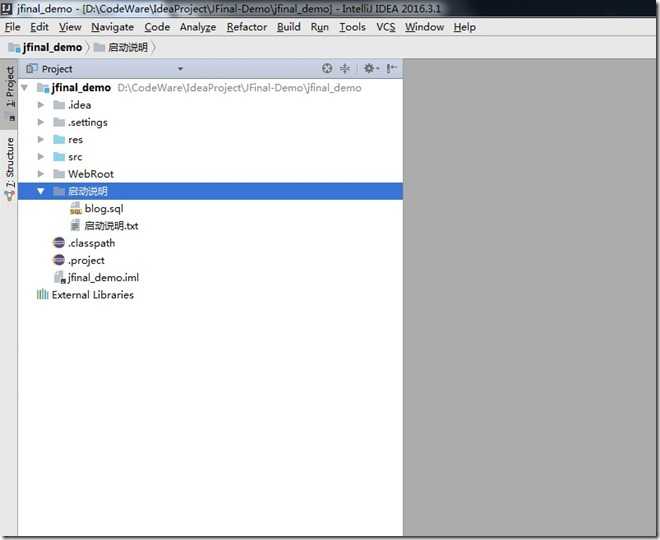The width and height of the screenshot is (660, 540).
Task: Open the Run menu
Action: click(319, 27)
